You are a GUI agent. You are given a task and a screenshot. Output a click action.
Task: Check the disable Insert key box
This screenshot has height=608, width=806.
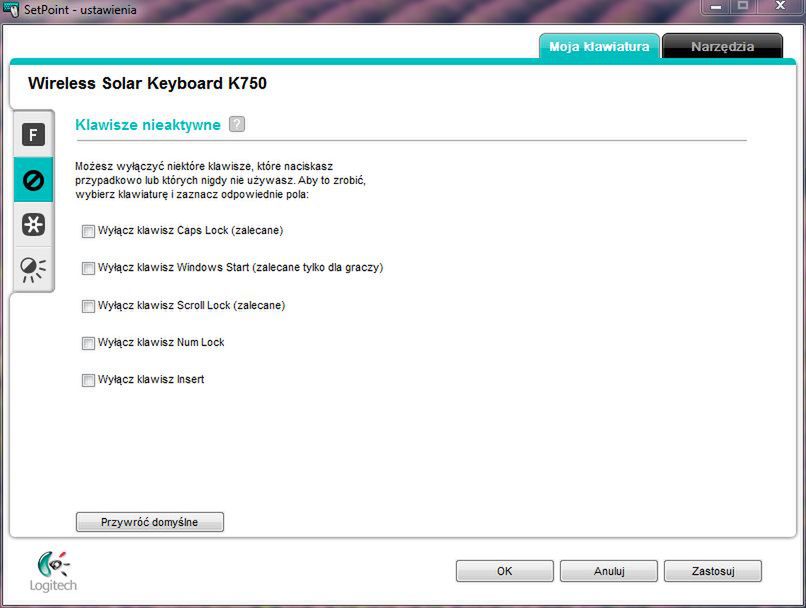click(88, 380)
